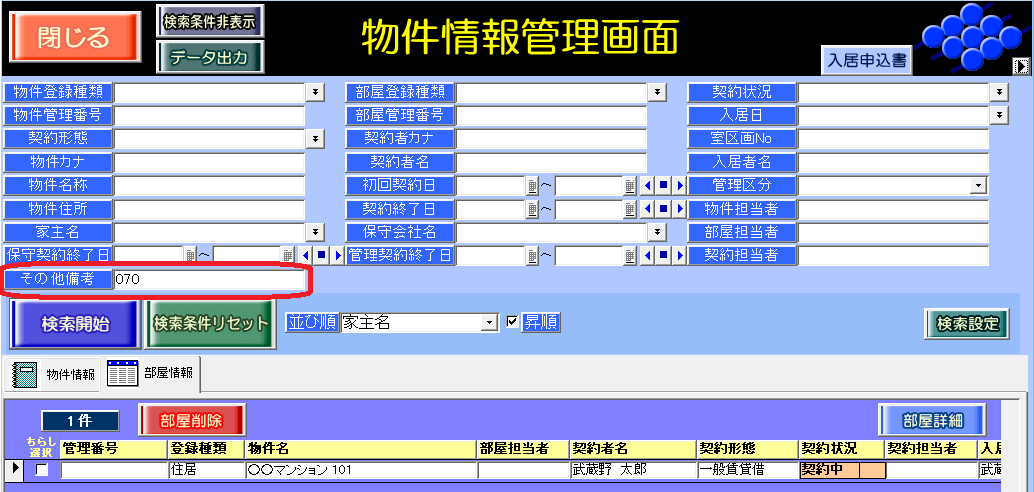Click left arrow beside 初回契約日 range
The image size is (1034, 492).
pos(646,185)
